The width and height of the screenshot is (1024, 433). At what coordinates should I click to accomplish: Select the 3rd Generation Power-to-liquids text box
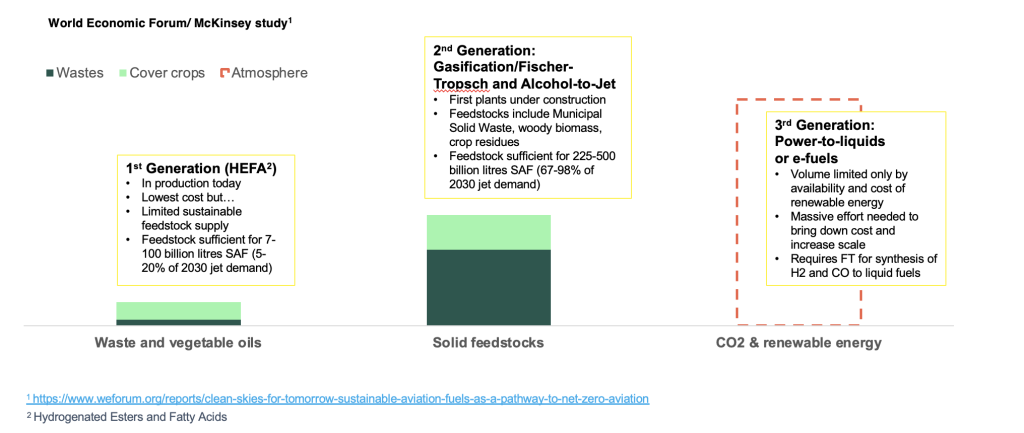857,199
